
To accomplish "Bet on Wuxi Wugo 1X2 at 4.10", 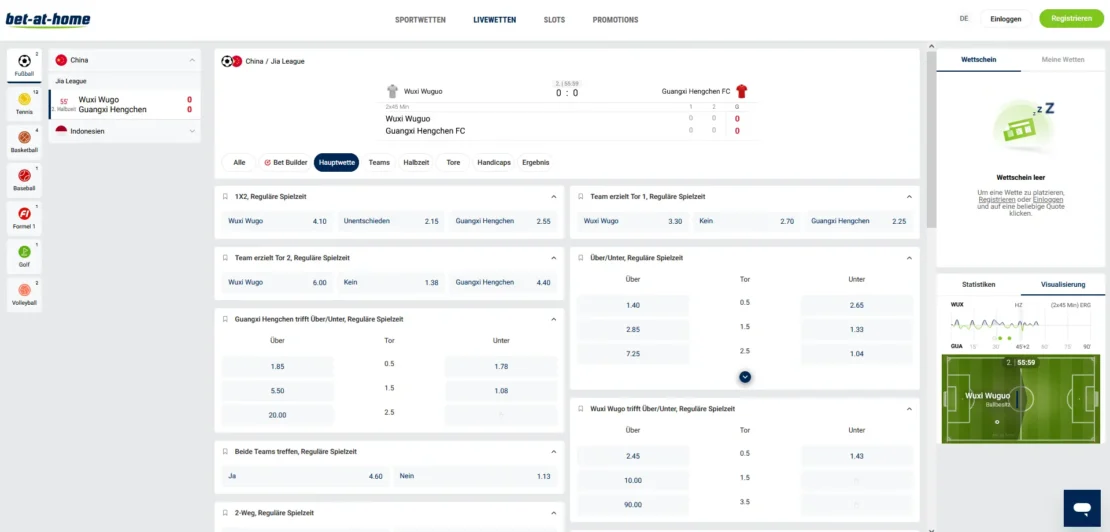I will tap(277, 221).
